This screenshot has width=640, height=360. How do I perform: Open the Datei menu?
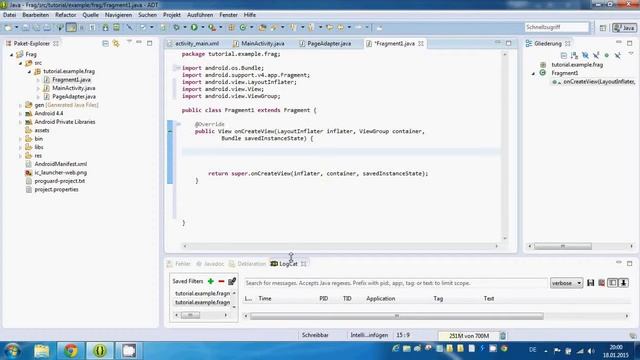[x=9, y=15]
